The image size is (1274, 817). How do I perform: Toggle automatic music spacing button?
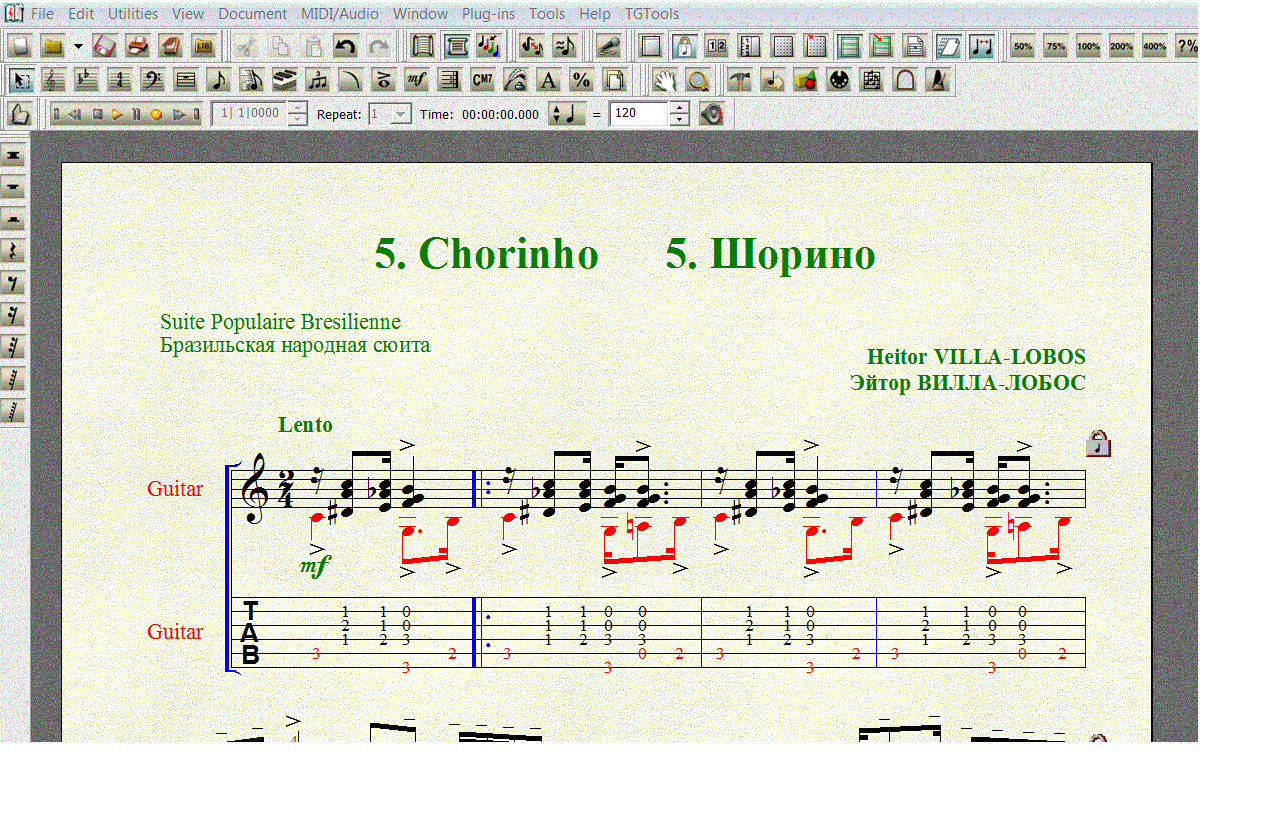(x=982, y=46)
